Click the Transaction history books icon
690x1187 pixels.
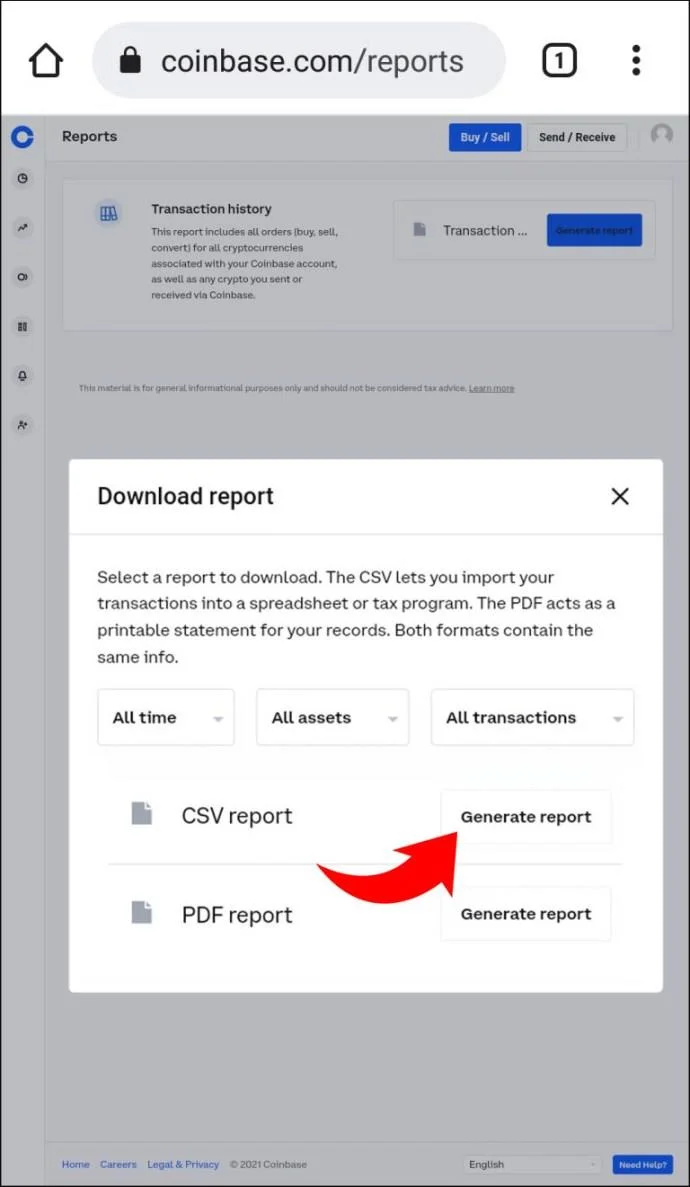(x=109, y=213)
